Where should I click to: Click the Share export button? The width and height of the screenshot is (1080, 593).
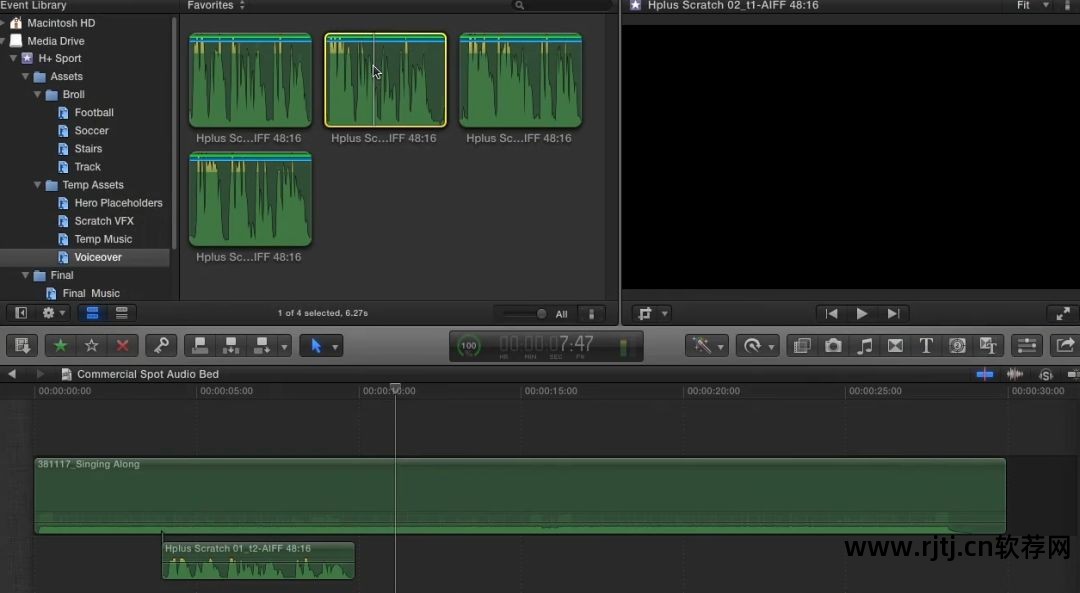(1065, 345)
